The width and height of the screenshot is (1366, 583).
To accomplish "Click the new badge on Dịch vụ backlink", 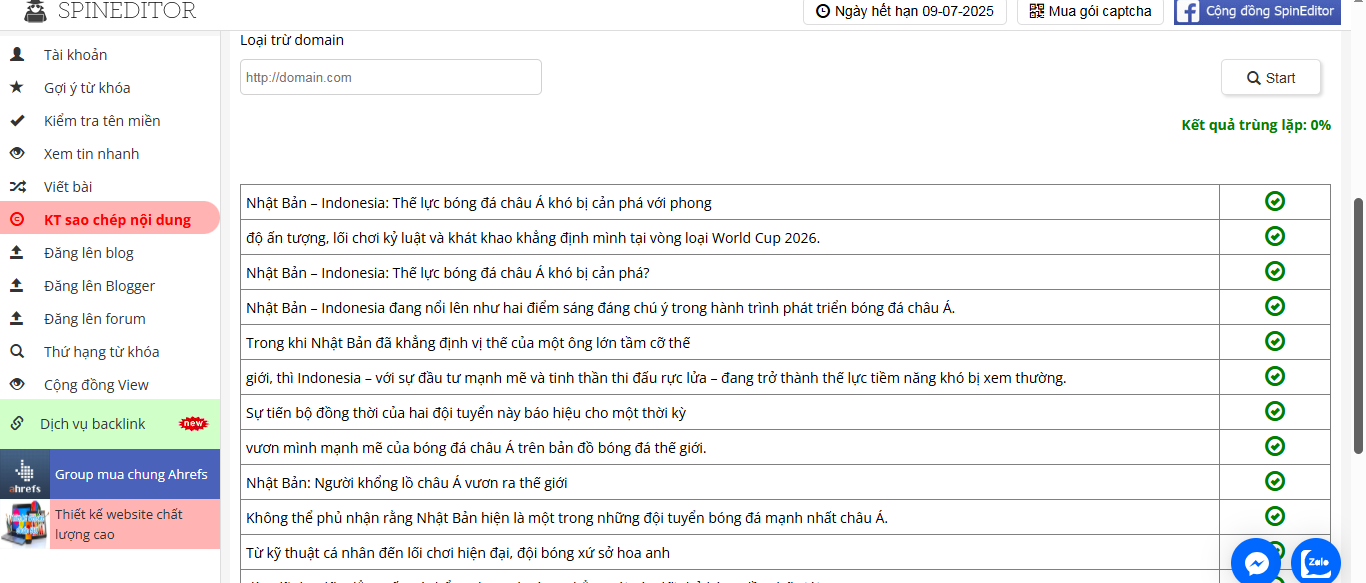I will [x=193, y=424].
